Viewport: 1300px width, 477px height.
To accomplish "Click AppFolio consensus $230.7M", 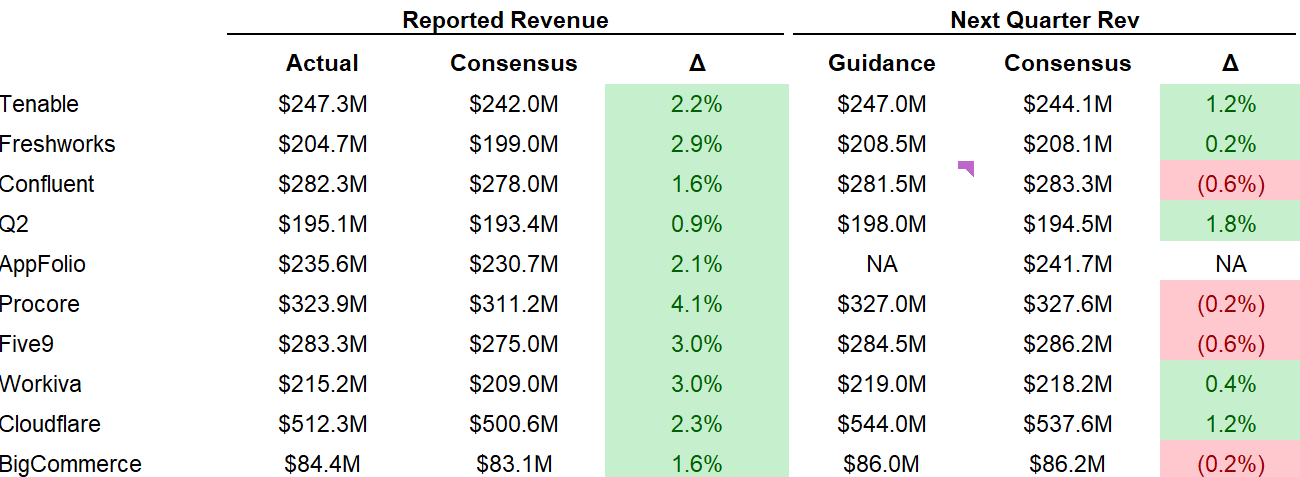I will coord(514,264).
